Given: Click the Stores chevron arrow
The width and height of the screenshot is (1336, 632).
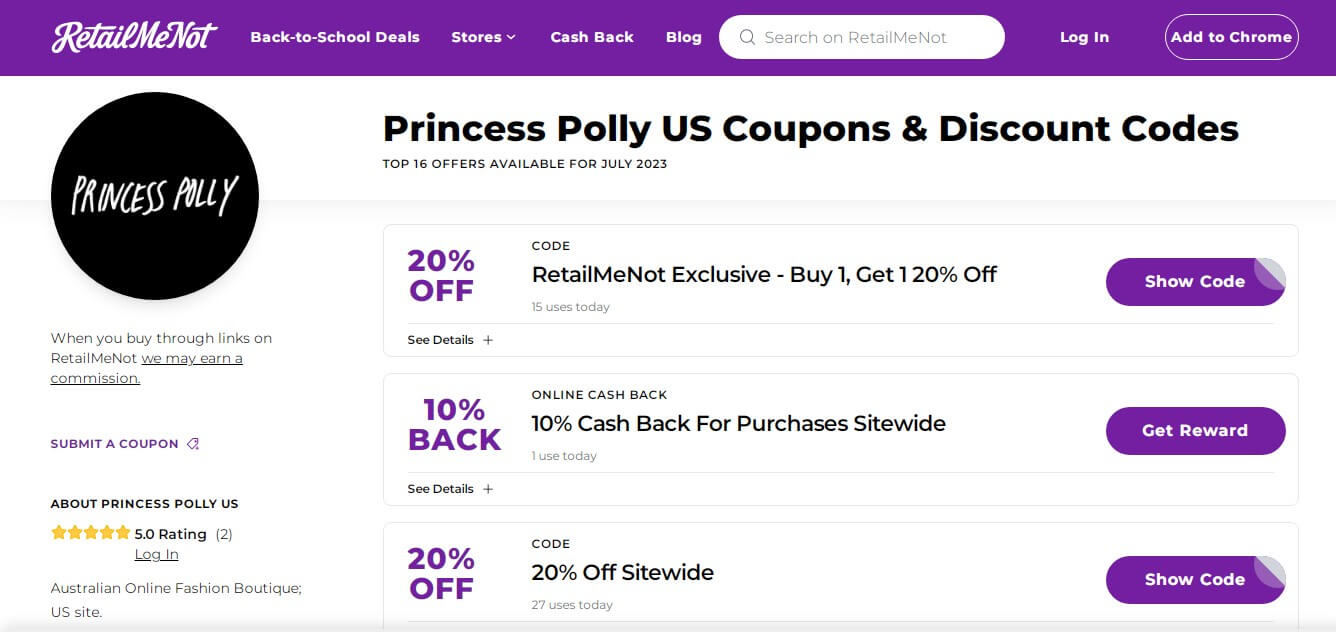Looking at the screenshot, I should coord(511,37).
